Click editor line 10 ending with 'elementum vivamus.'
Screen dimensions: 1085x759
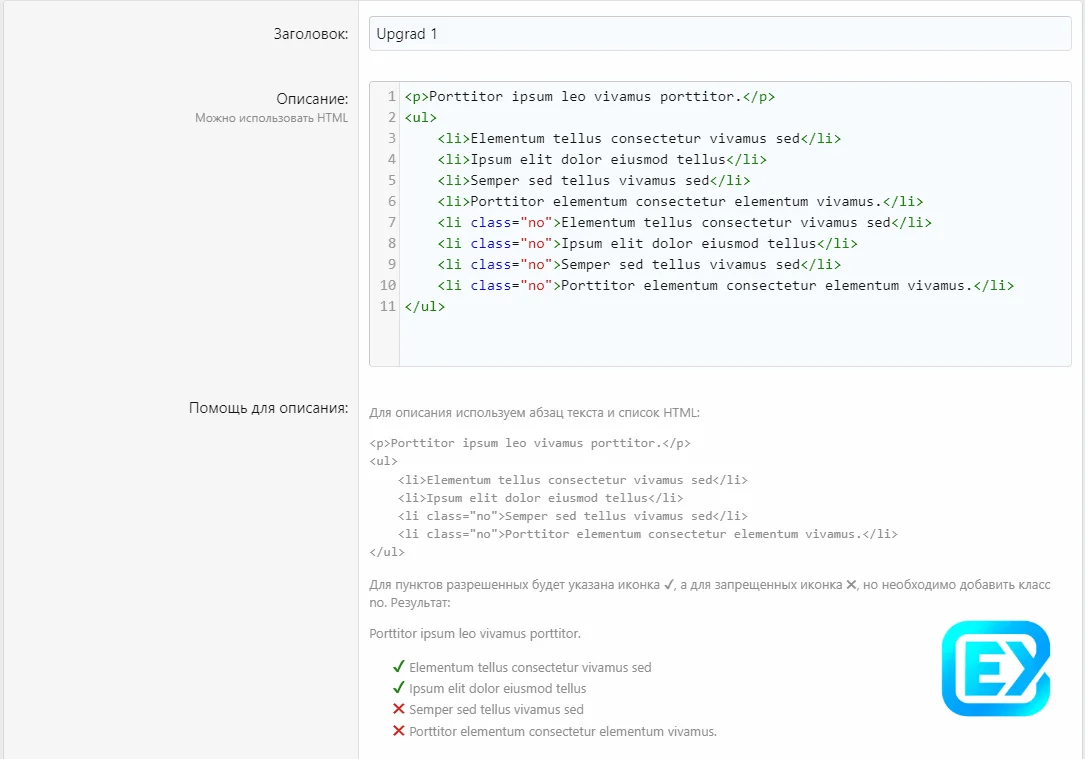click(x=785, y=286)
